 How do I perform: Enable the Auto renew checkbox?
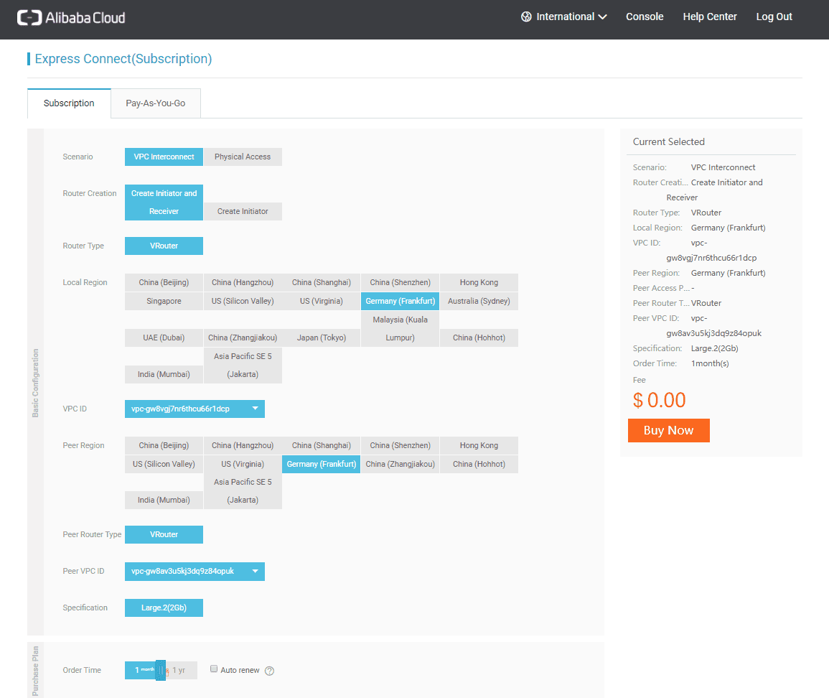[214, 669]
